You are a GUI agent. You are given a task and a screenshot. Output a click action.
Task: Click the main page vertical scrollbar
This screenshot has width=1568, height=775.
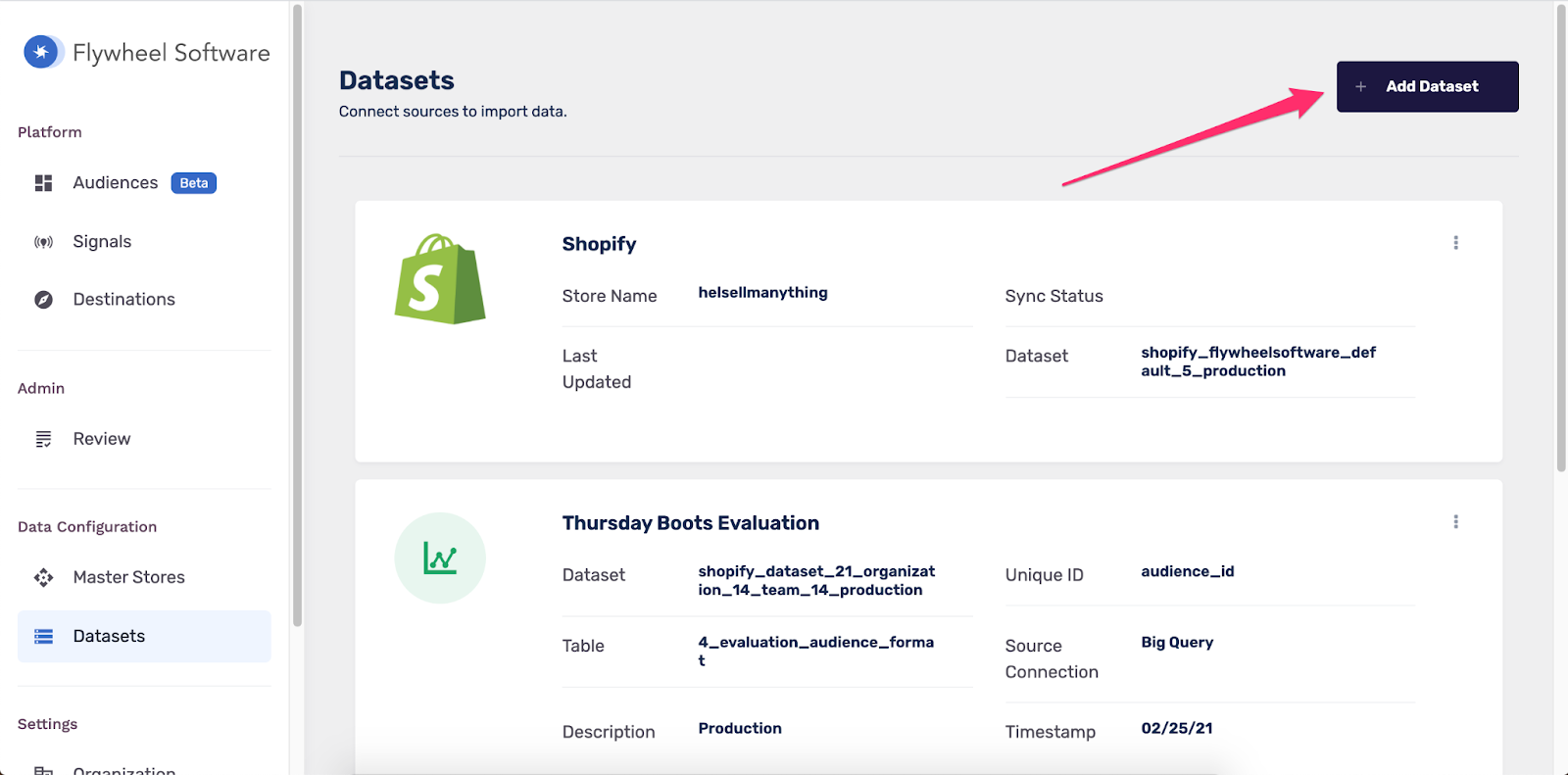(1561, 238)
